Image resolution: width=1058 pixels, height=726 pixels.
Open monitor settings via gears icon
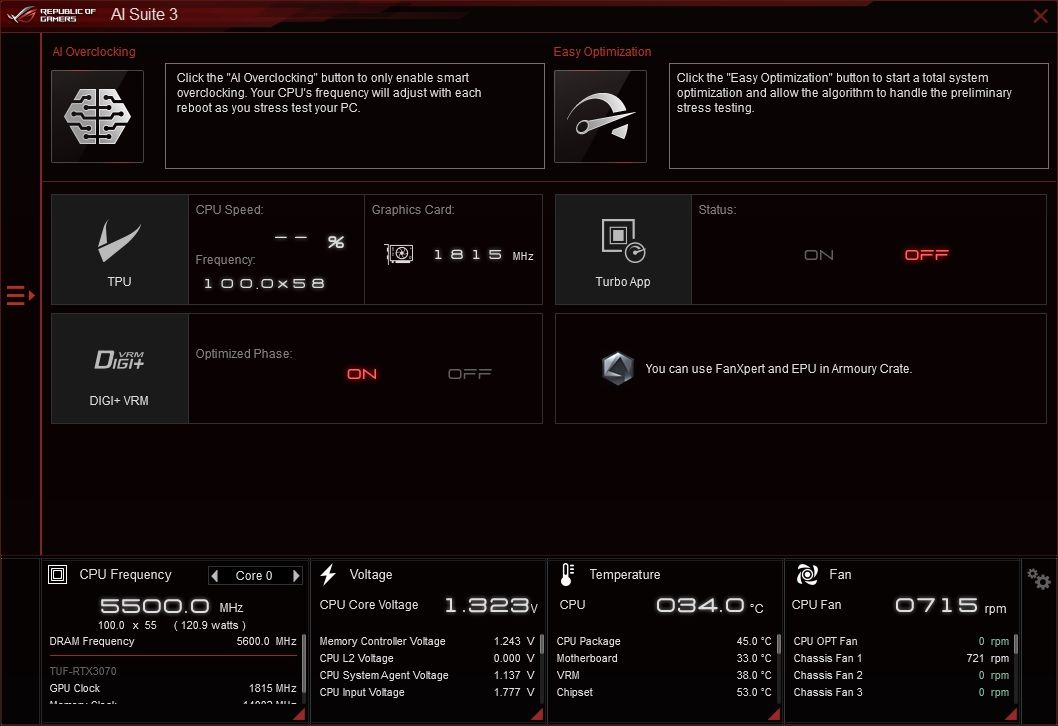pos(1038,579)
